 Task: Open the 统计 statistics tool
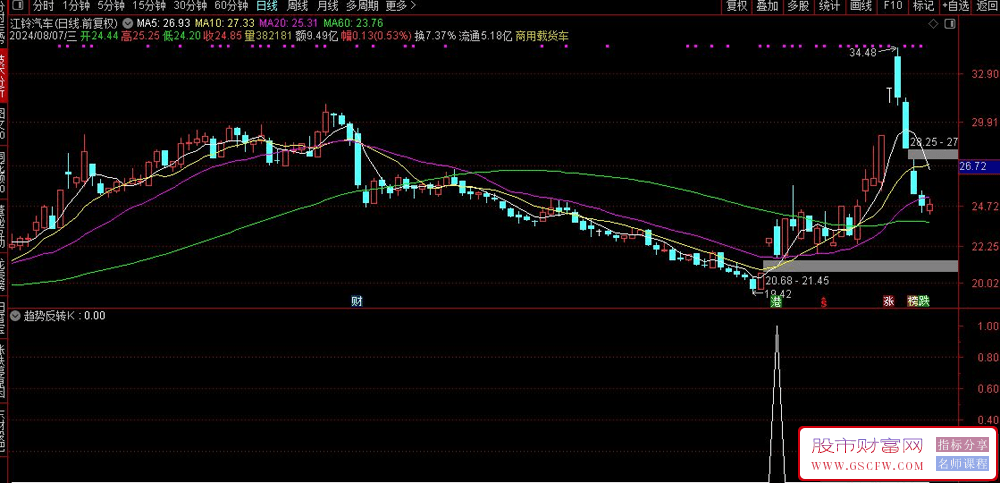coord(829,6)
